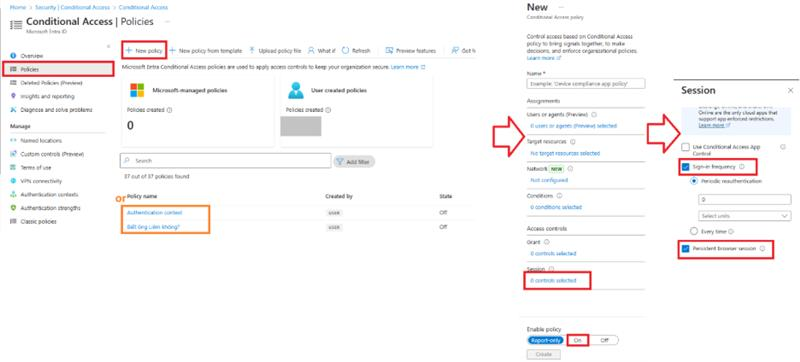
Task: Click the Named locations icon
Action: [13, 140]
